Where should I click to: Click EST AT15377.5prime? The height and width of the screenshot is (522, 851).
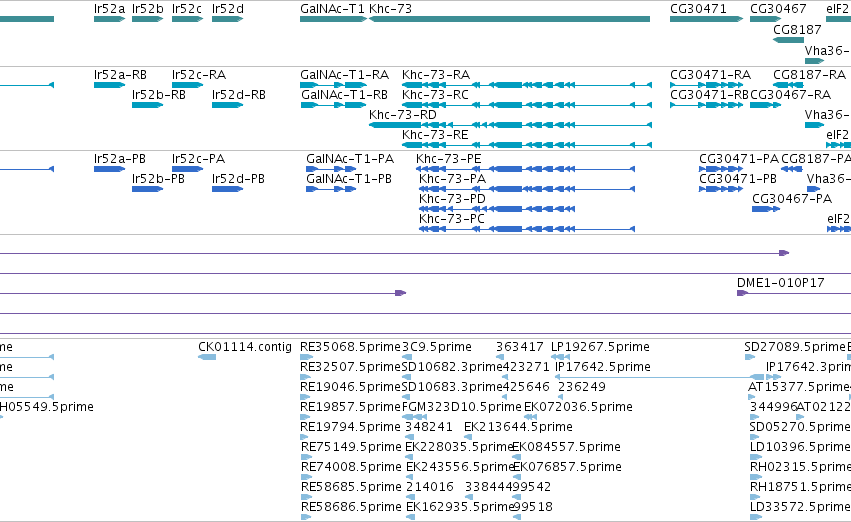[799, 387]
